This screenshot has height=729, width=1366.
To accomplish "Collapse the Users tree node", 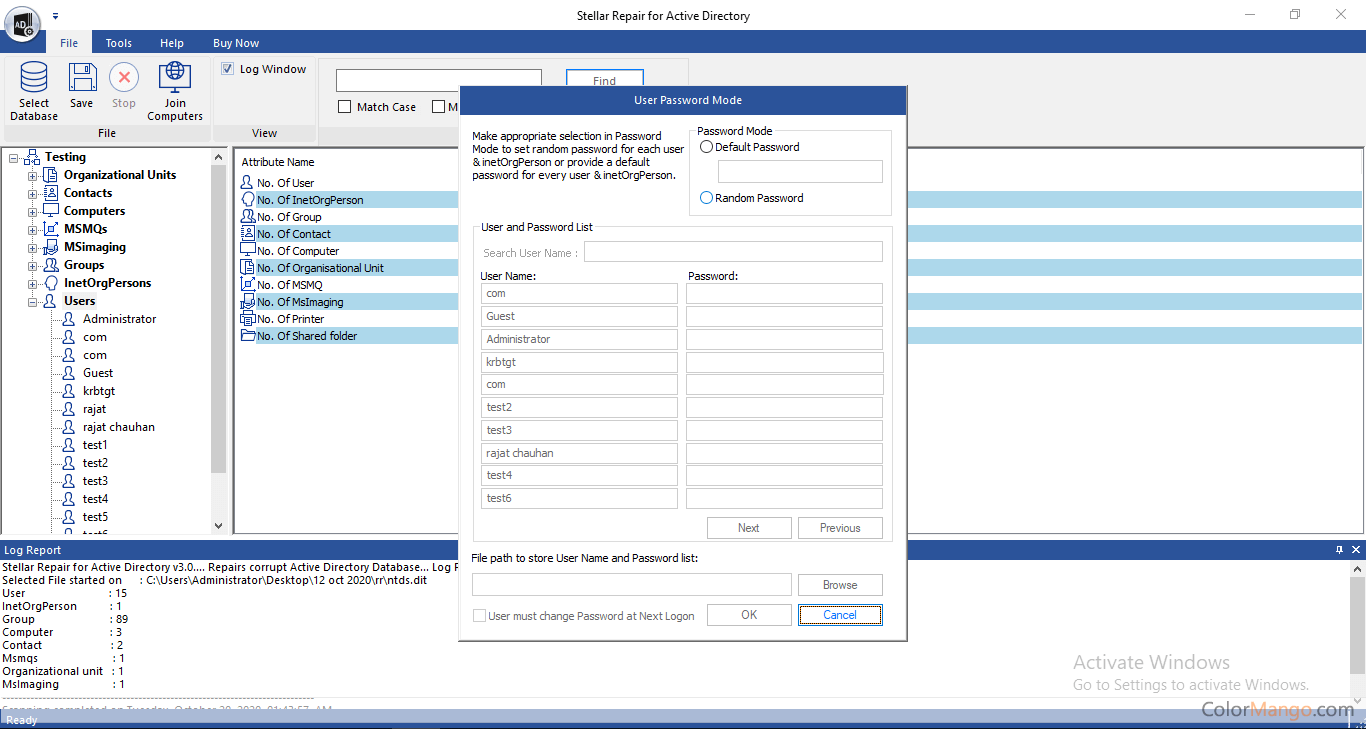I will pyautogui.click(x=32, y=302).
